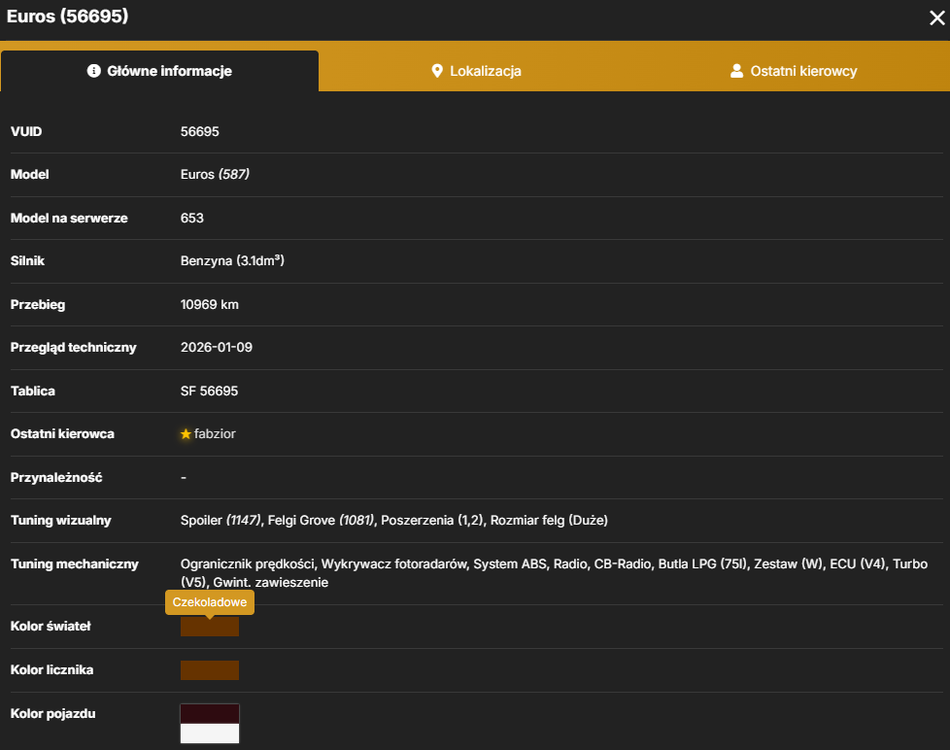Viewport: 950px width, 750px height.
Task: Click the Przynależność row label
Action: pos(56,477)
